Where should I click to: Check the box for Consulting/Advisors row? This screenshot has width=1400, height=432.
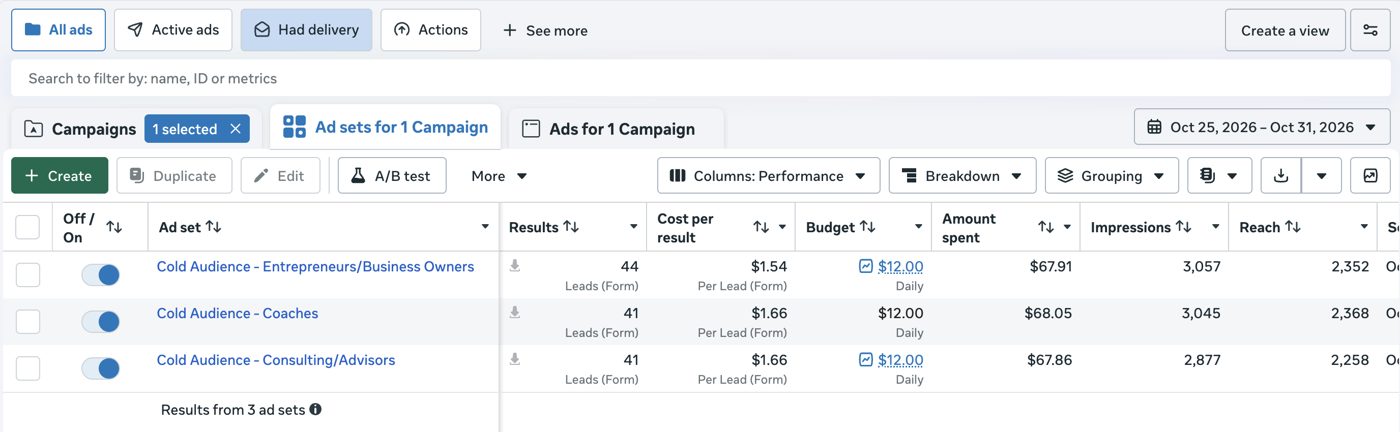28,368
